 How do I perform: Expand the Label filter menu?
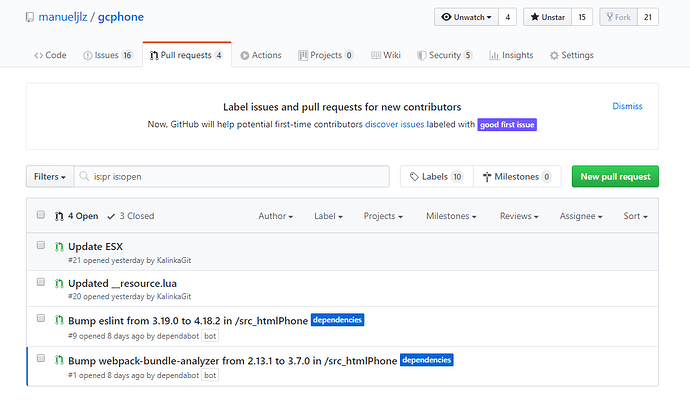328,216
